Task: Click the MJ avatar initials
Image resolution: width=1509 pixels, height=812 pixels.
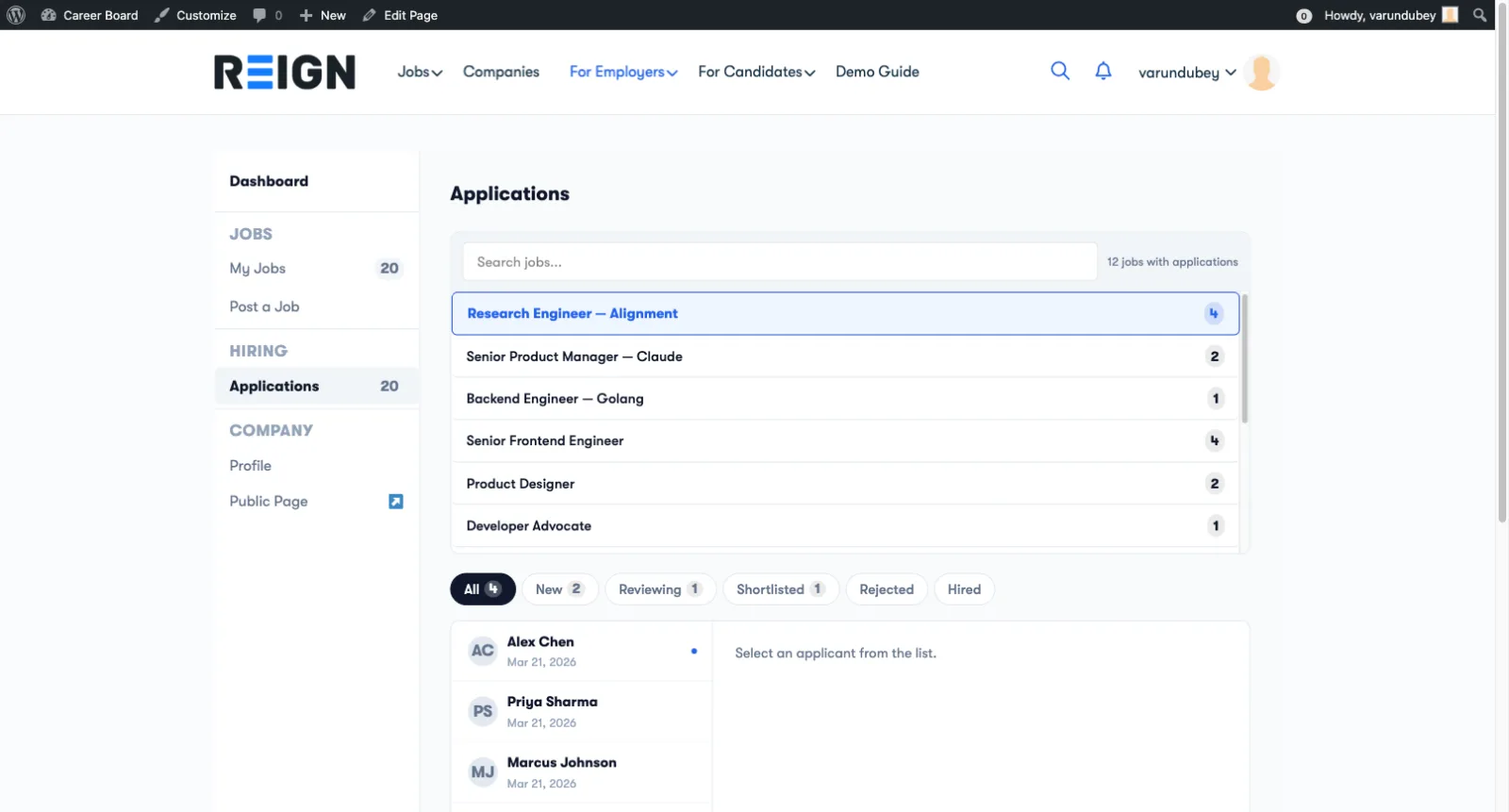Action: (483, 772)
